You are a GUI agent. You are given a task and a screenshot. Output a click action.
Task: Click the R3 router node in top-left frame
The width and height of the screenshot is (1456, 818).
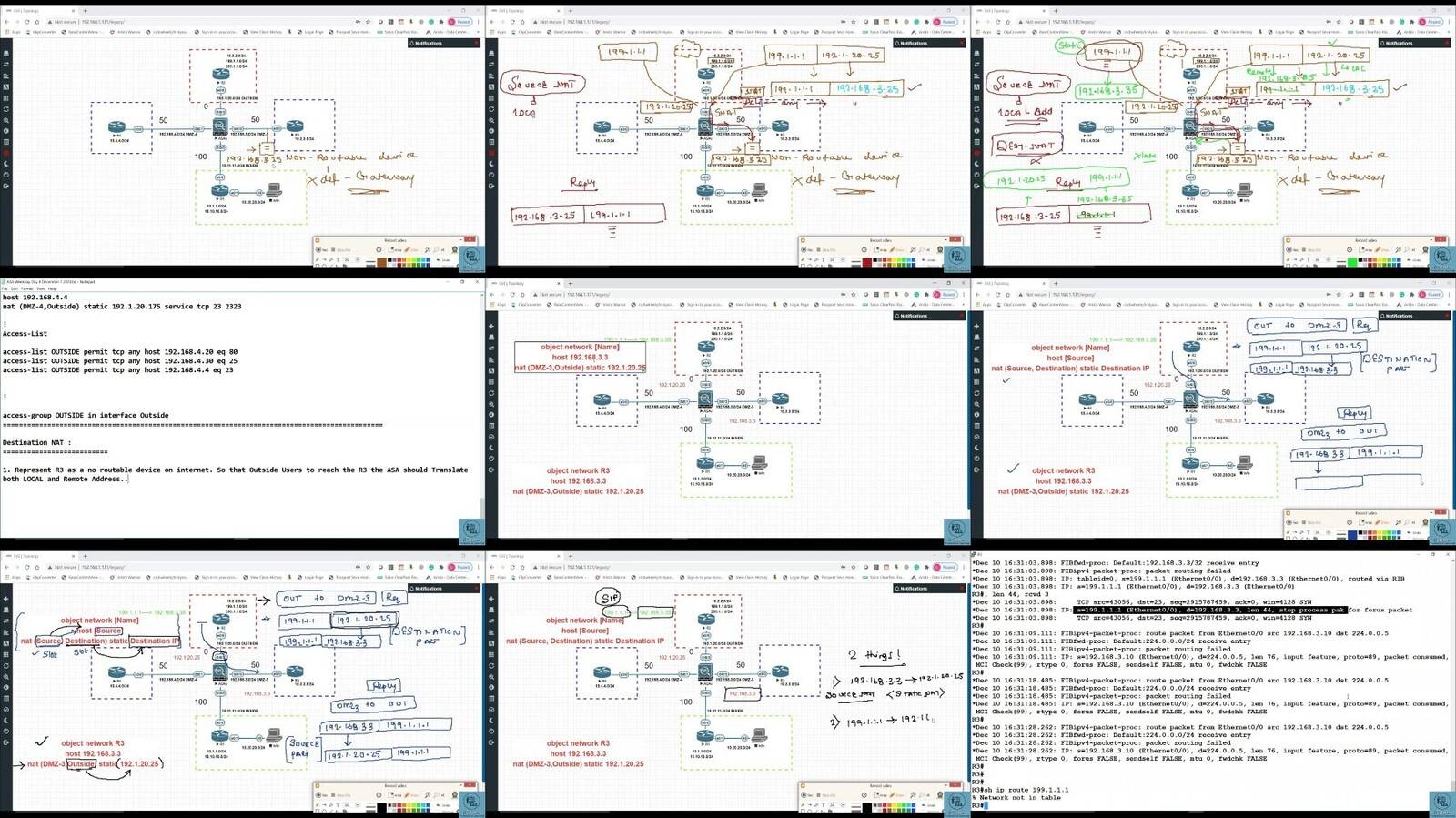tap(294, 127)
